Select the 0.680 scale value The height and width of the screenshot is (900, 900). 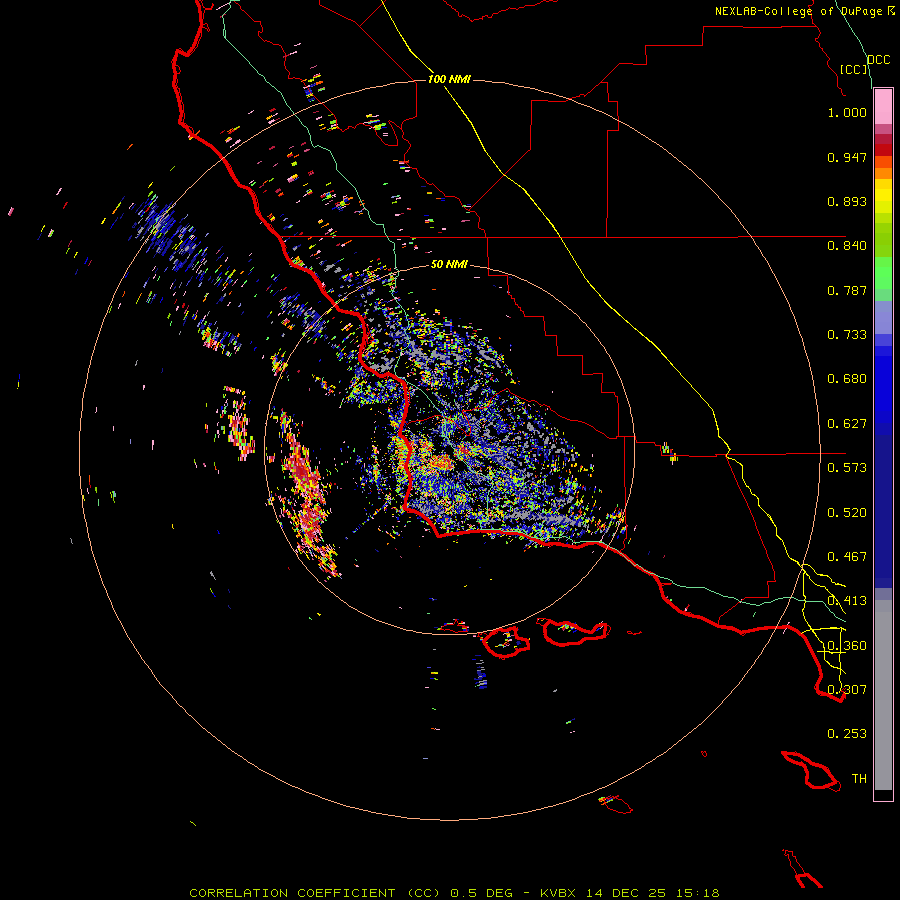847,379
